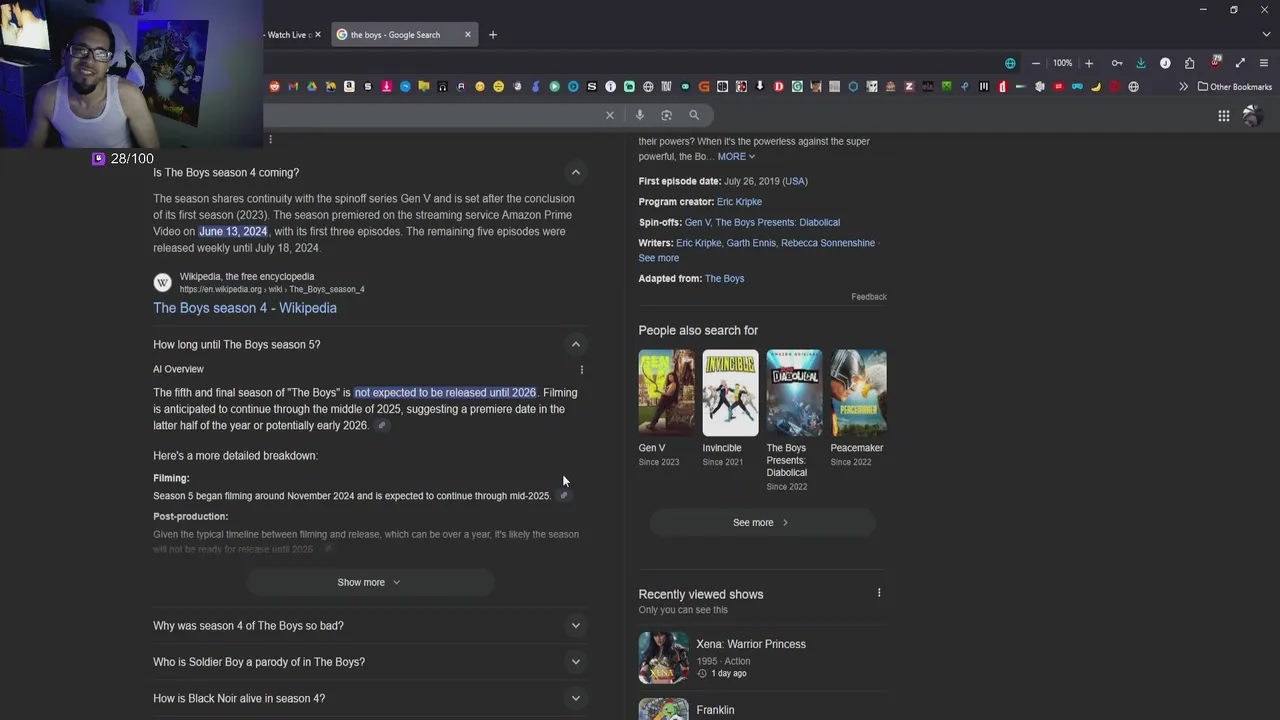Open the Invincible poster thumbnail
Viewport: 1280px width, 720px height.
click(x=730, y=392)
